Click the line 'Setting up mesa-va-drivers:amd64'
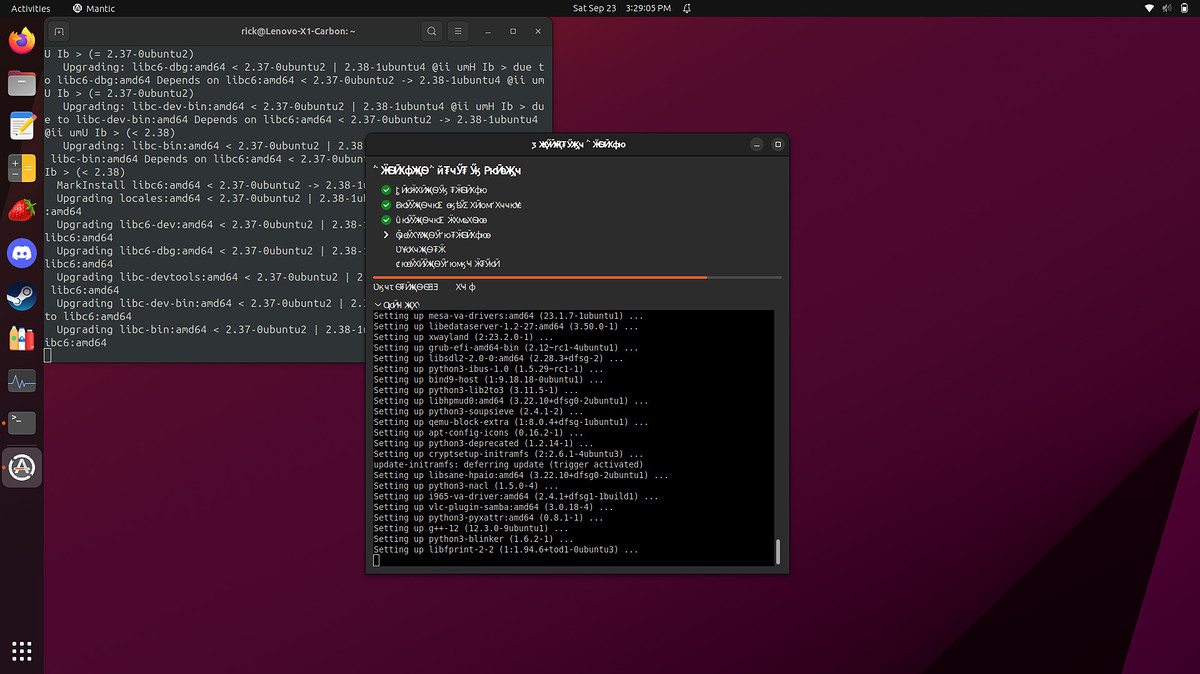 (508, 315)
